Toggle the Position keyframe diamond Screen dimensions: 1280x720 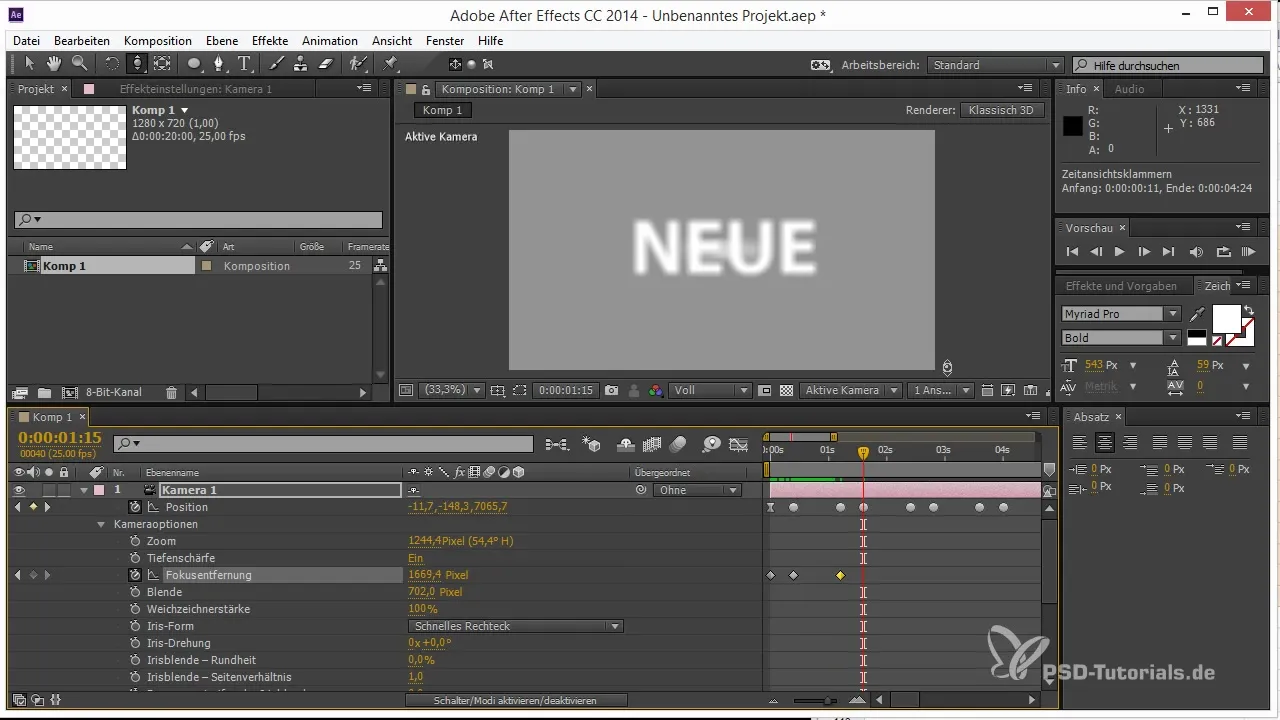click(x=32, y=507)
